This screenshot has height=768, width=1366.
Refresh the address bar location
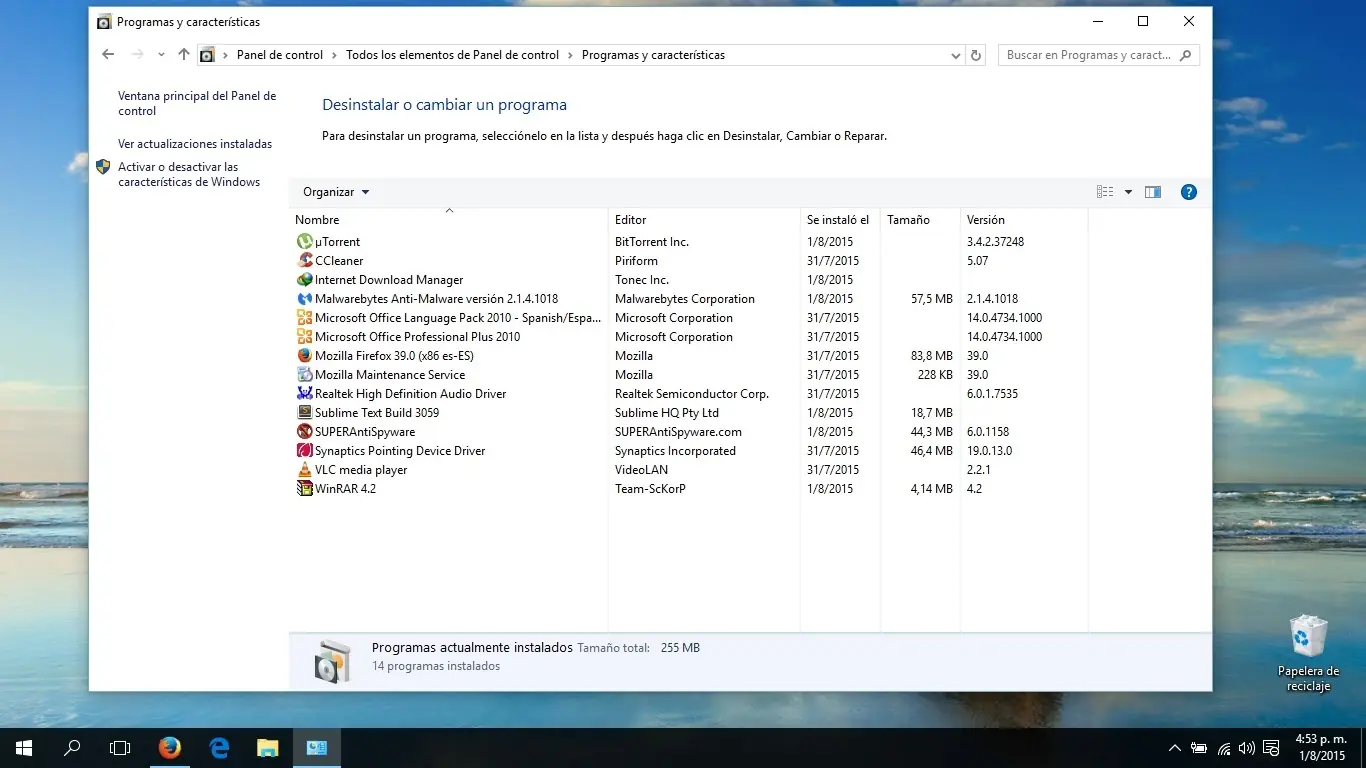977,56
